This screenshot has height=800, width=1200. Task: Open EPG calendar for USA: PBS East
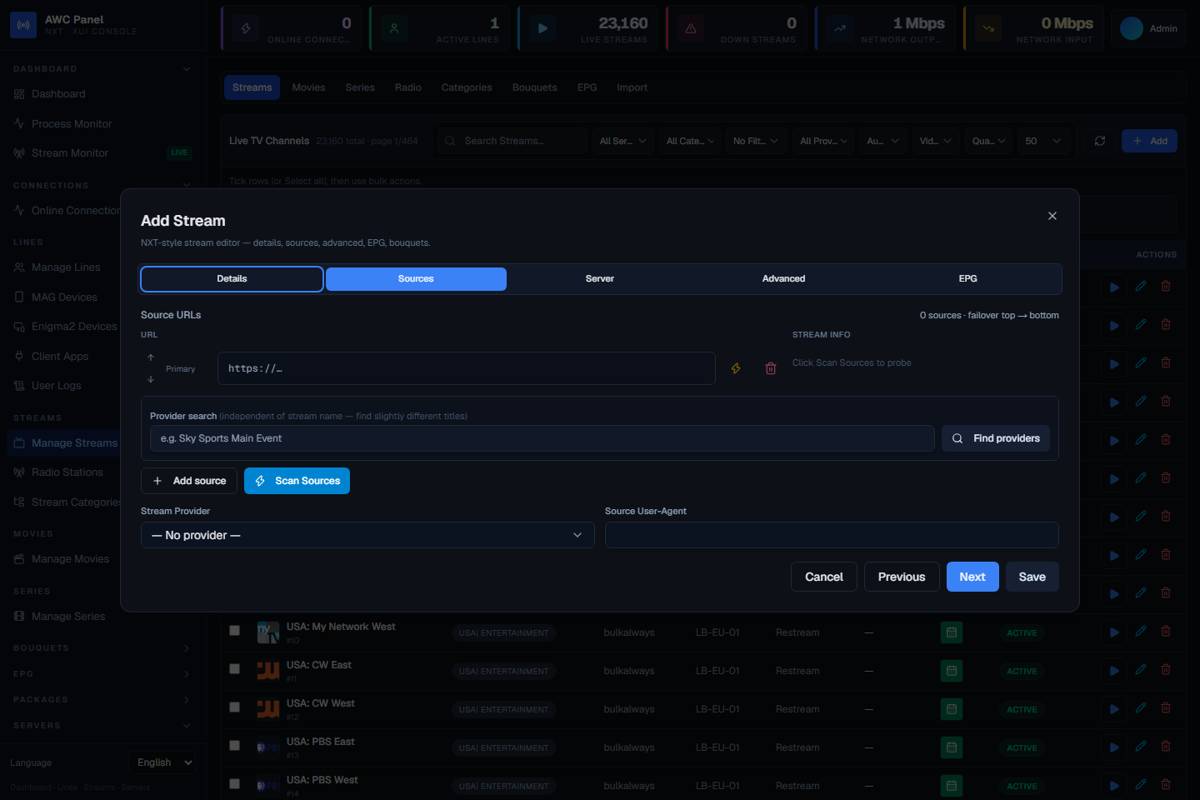[x=951, y=747]
